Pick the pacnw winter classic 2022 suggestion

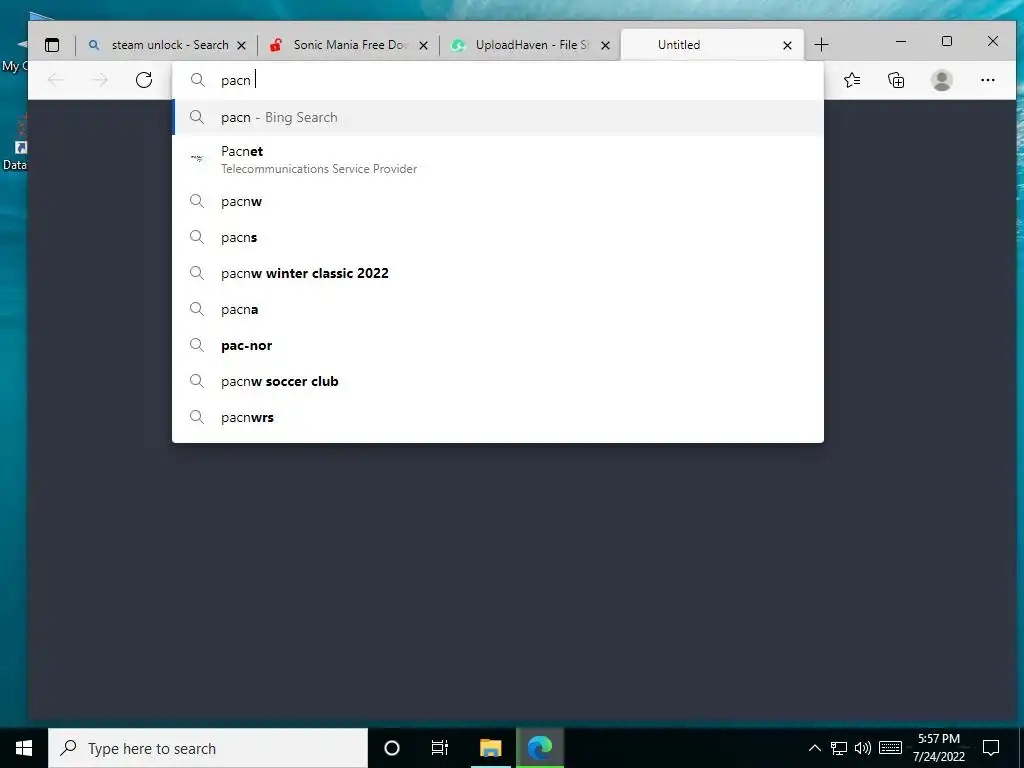pyautogui.click(x=498, y=273)
